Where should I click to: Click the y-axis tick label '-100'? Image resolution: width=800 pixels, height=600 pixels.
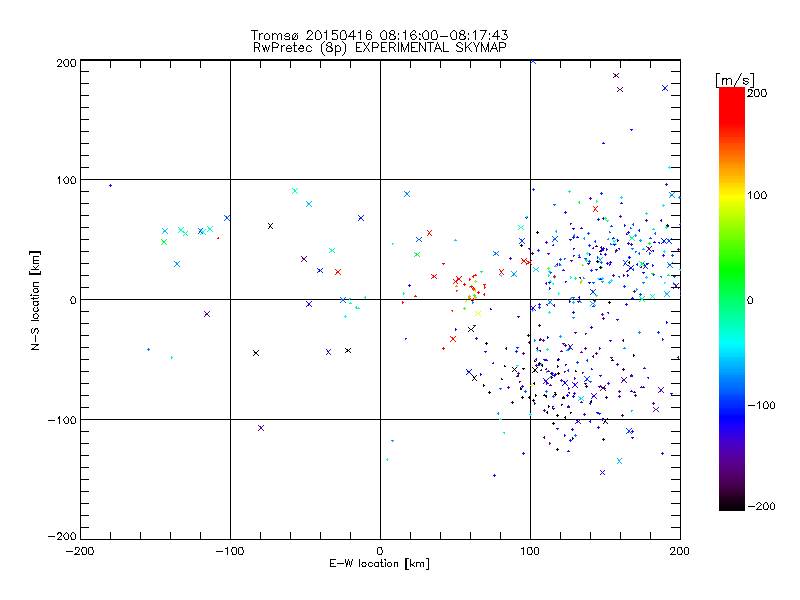[x=62, y=420]
